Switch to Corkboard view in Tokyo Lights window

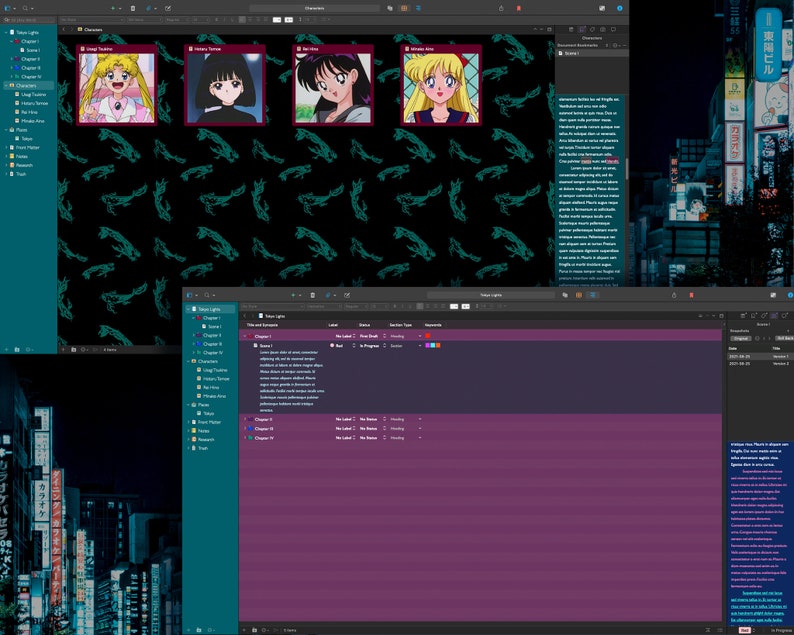(579, 295)
